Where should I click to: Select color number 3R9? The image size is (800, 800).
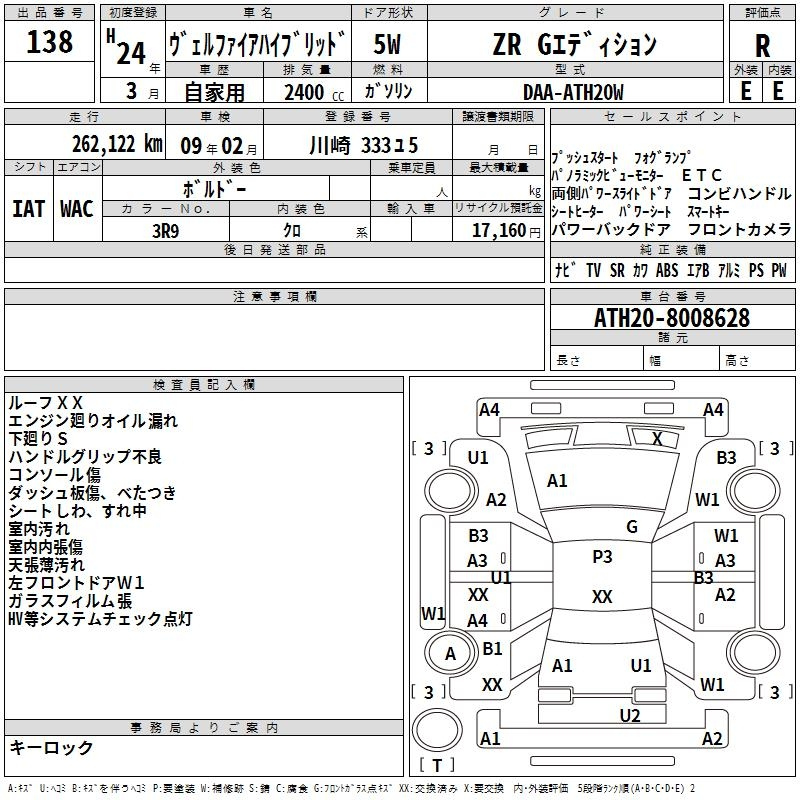tap(165, 230)
